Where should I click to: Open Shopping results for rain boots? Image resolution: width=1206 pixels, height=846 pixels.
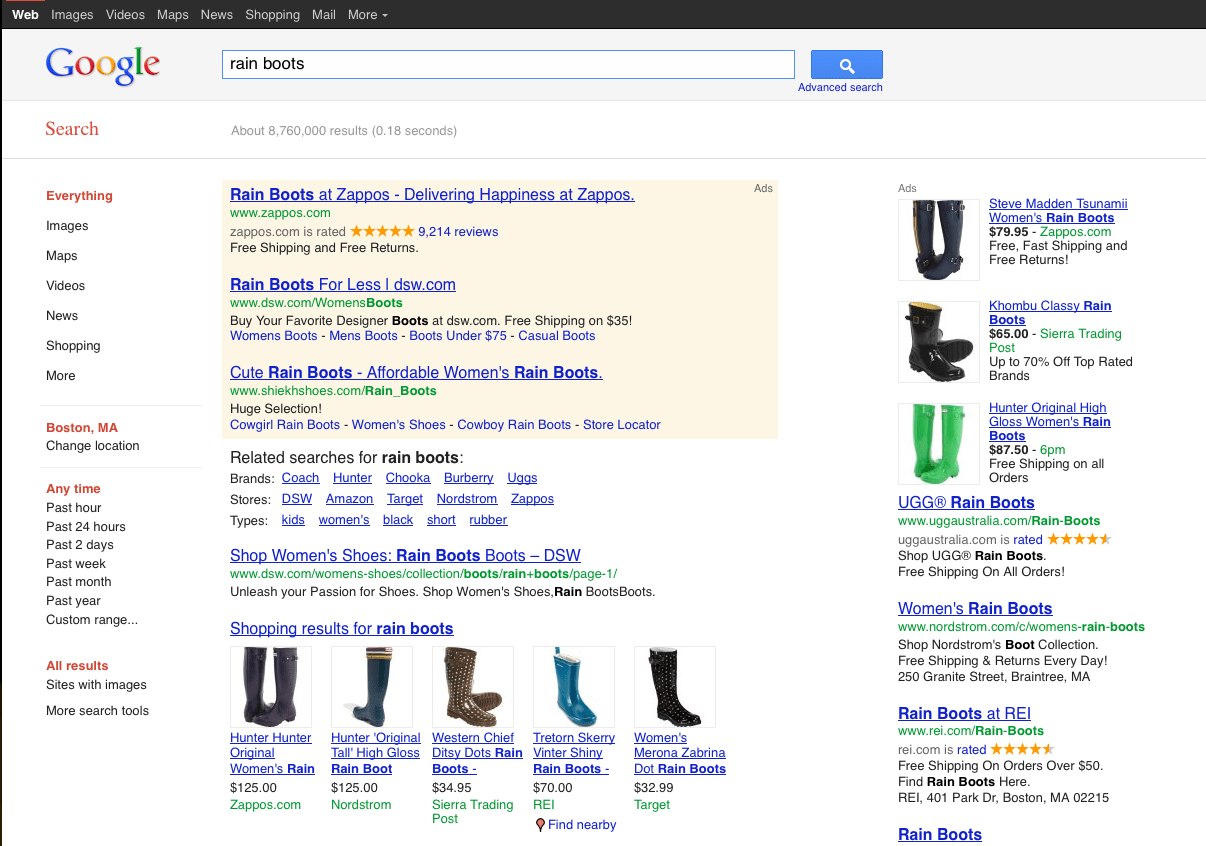point(341,629)
